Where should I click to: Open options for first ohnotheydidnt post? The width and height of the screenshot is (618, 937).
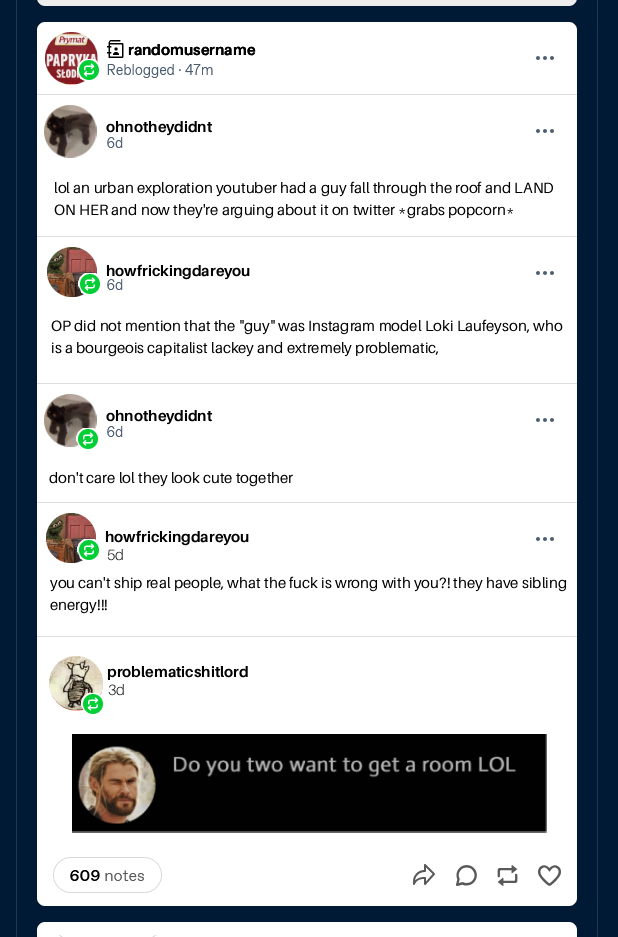point(544,131)
